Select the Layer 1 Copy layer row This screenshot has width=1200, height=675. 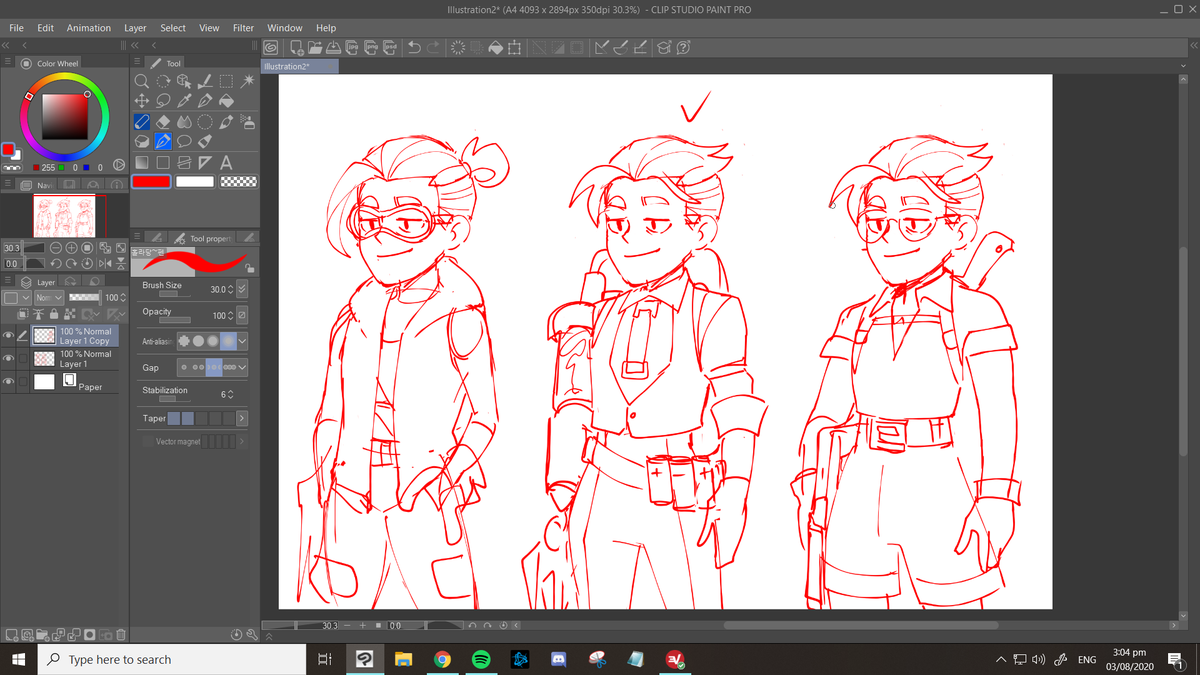[x=74, y=335]
